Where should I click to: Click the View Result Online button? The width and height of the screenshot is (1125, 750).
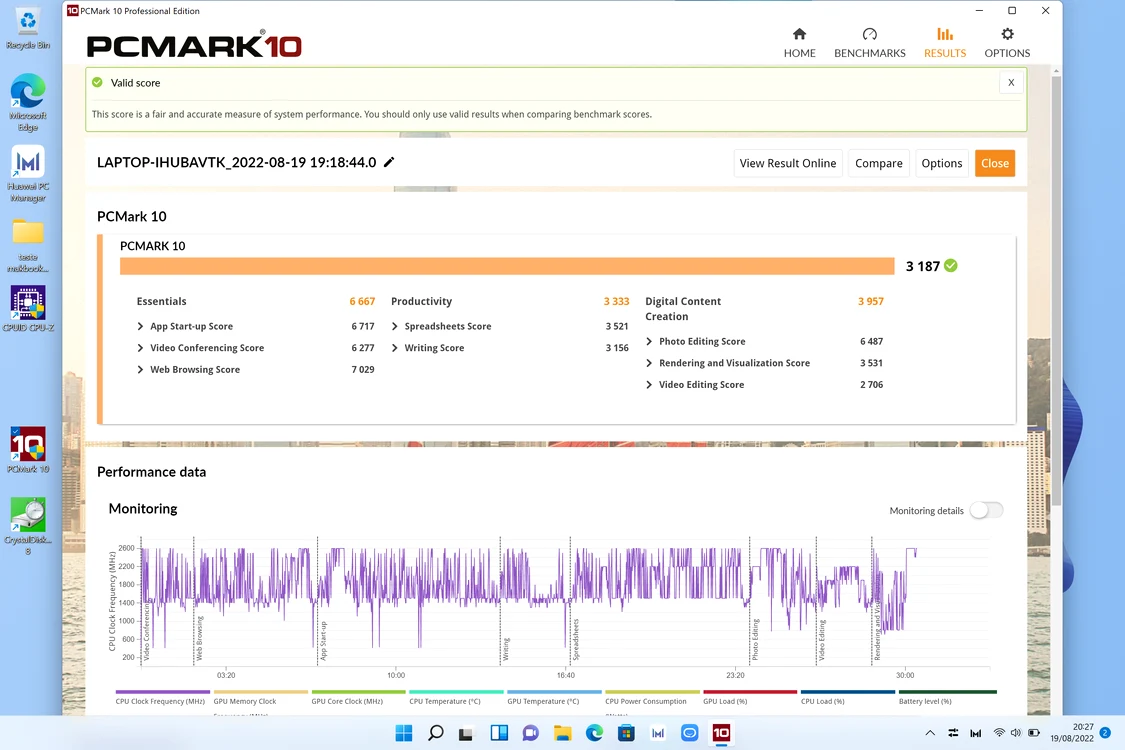click(788, 163)
